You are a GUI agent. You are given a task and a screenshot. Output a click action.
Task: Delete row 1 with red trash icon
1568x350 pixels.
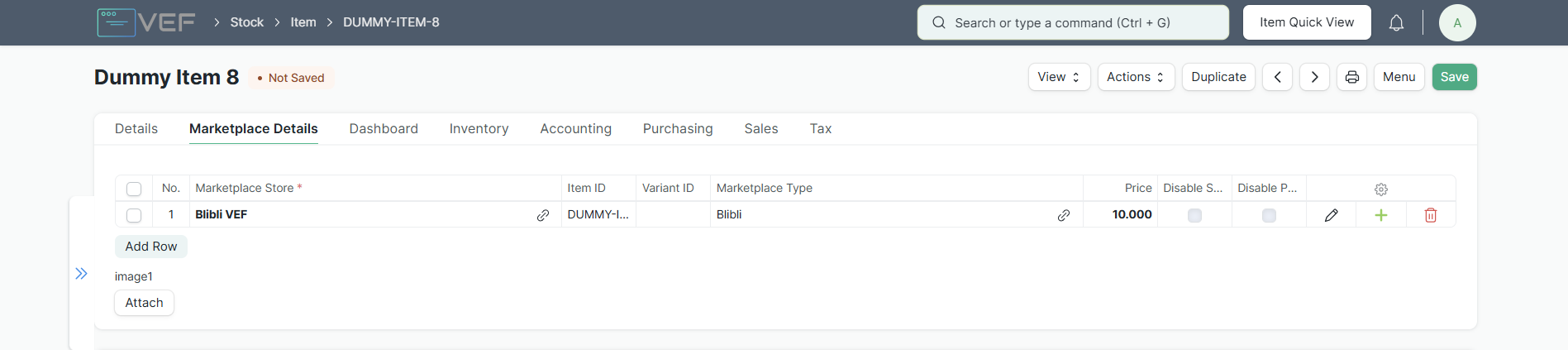click(x=1431, y=215)
